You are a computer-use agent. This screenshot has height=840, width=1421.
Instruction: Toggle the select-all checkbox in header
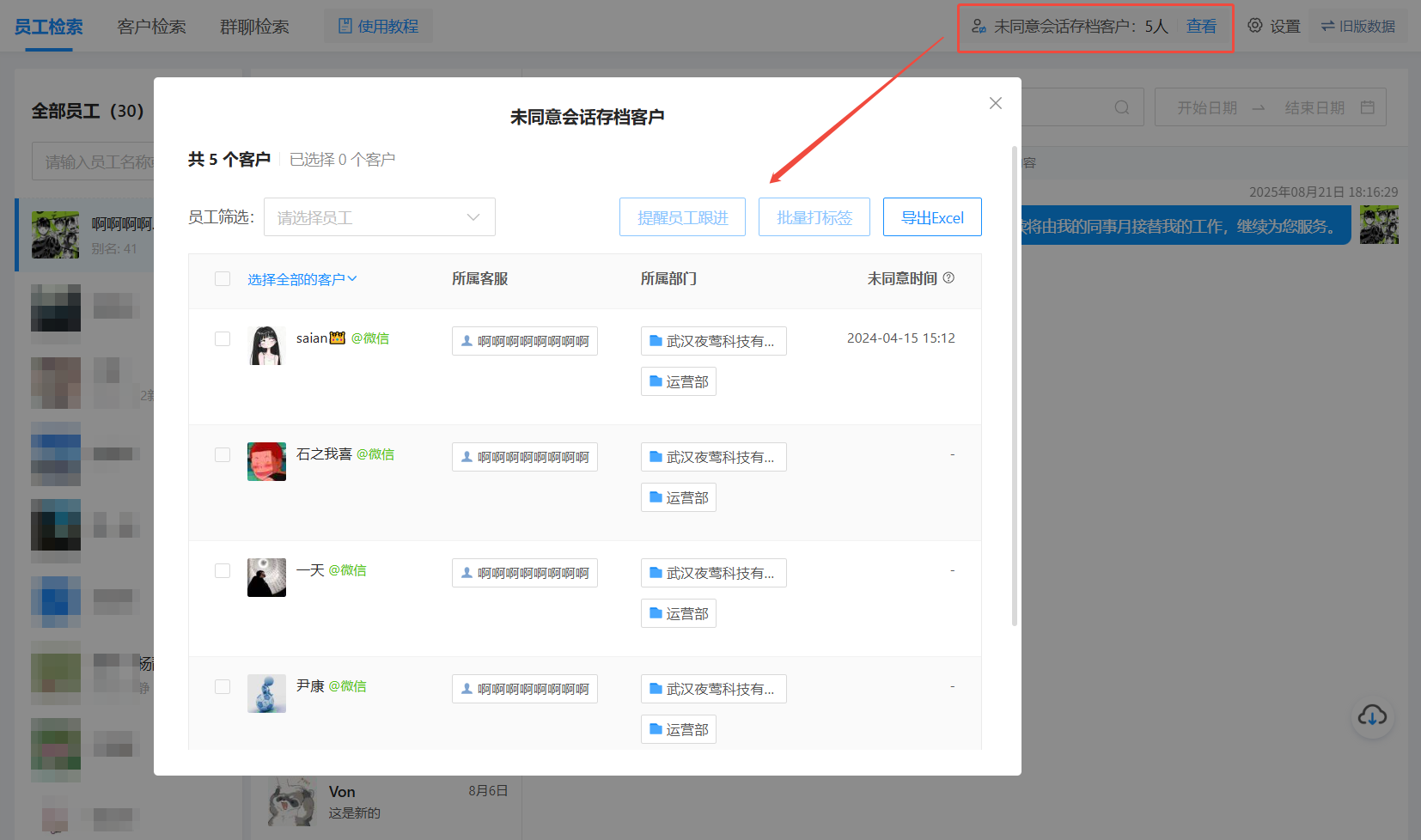click(x=223, y=278)
